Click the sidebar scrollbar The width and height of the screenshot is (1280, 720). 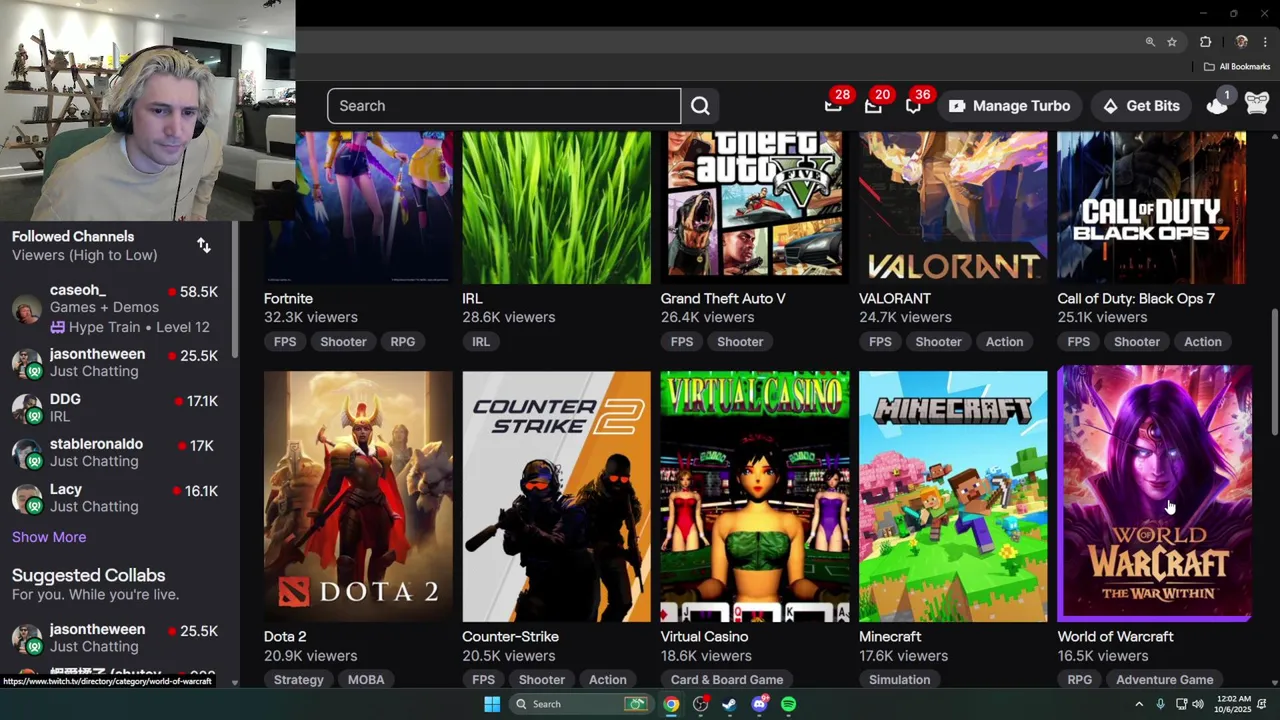235,290
